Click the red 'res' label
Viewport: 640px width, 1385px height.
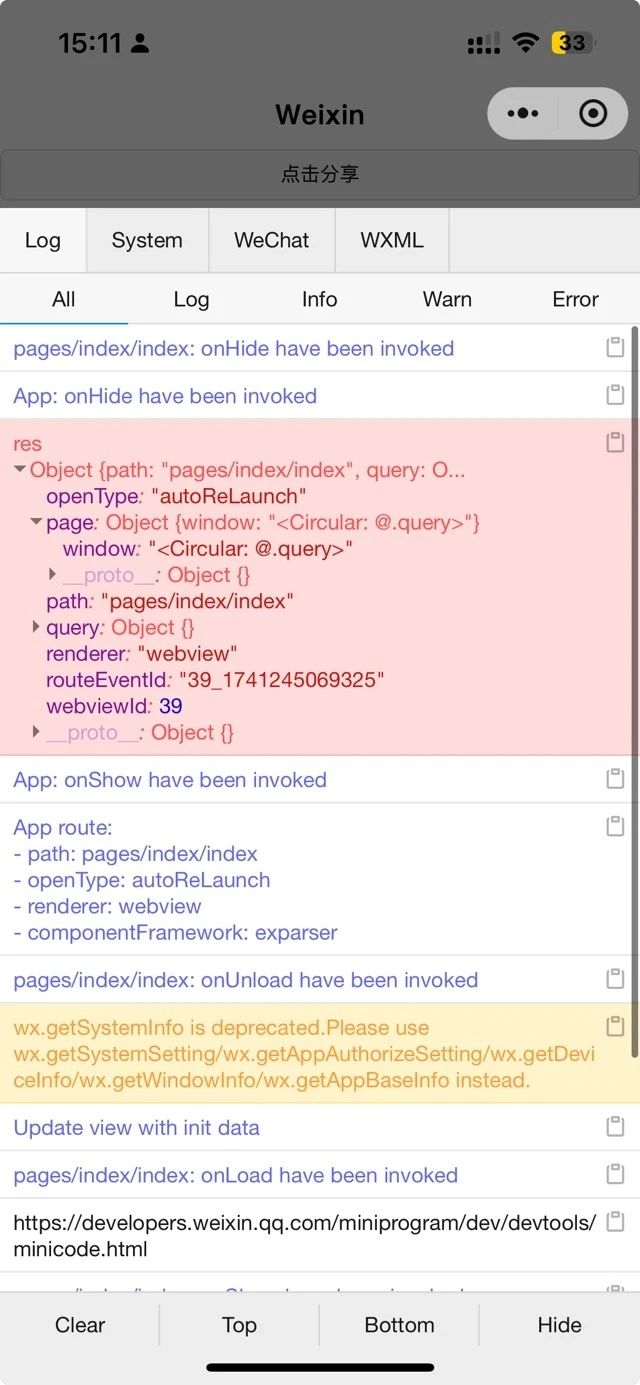point(28,444)
